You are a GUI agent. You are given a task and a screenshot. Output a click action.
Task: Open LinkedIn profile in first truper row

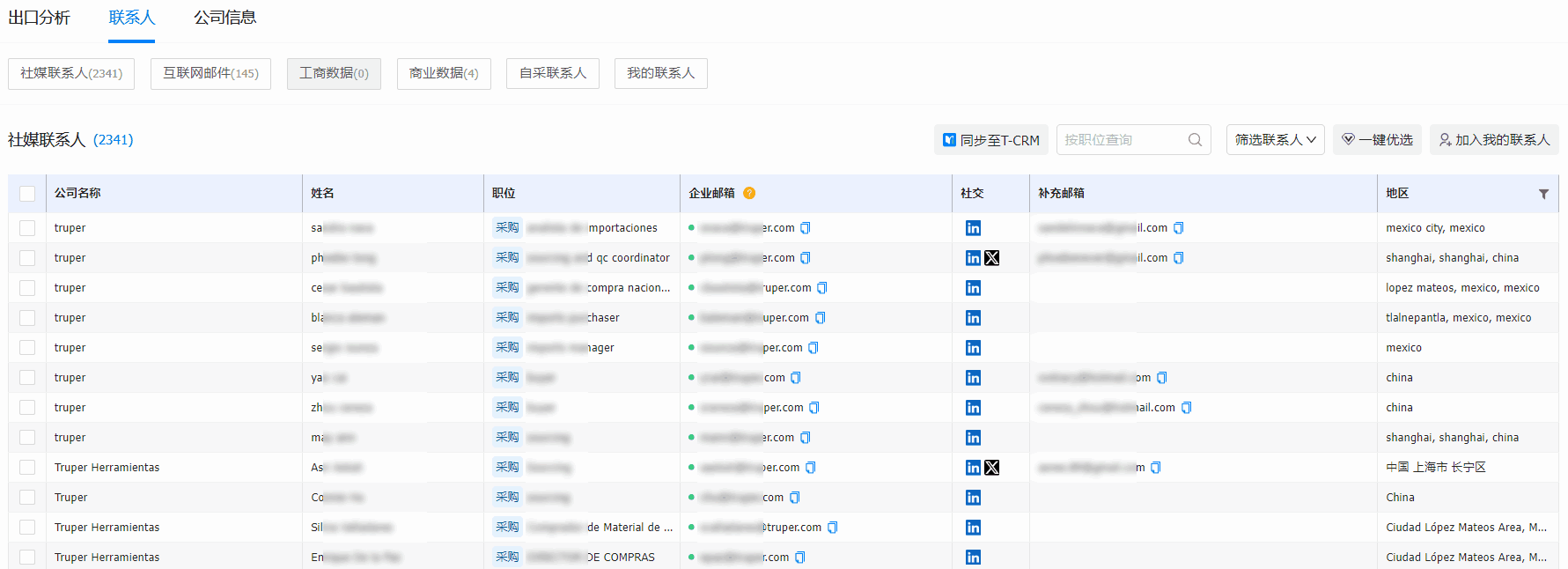coord(973,228)
